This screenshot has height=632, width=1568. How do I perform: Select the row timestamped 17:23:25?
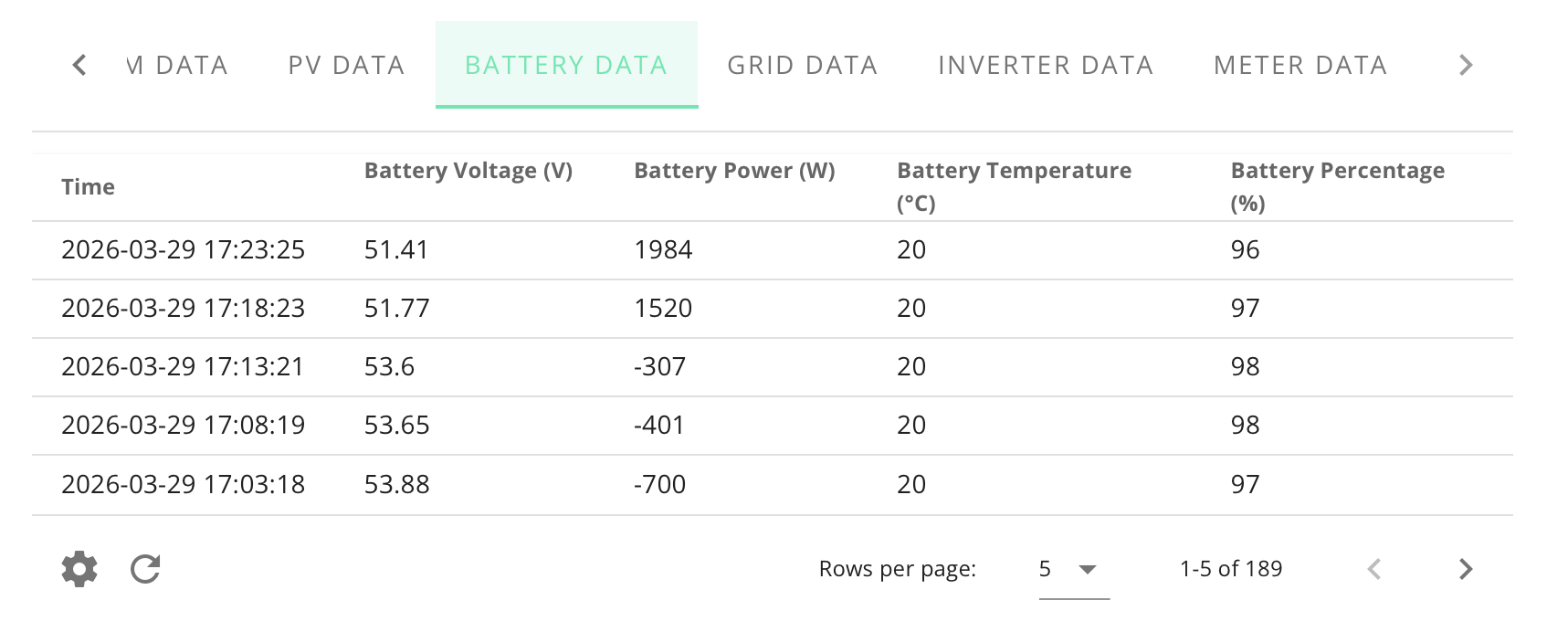pos(773,250)
